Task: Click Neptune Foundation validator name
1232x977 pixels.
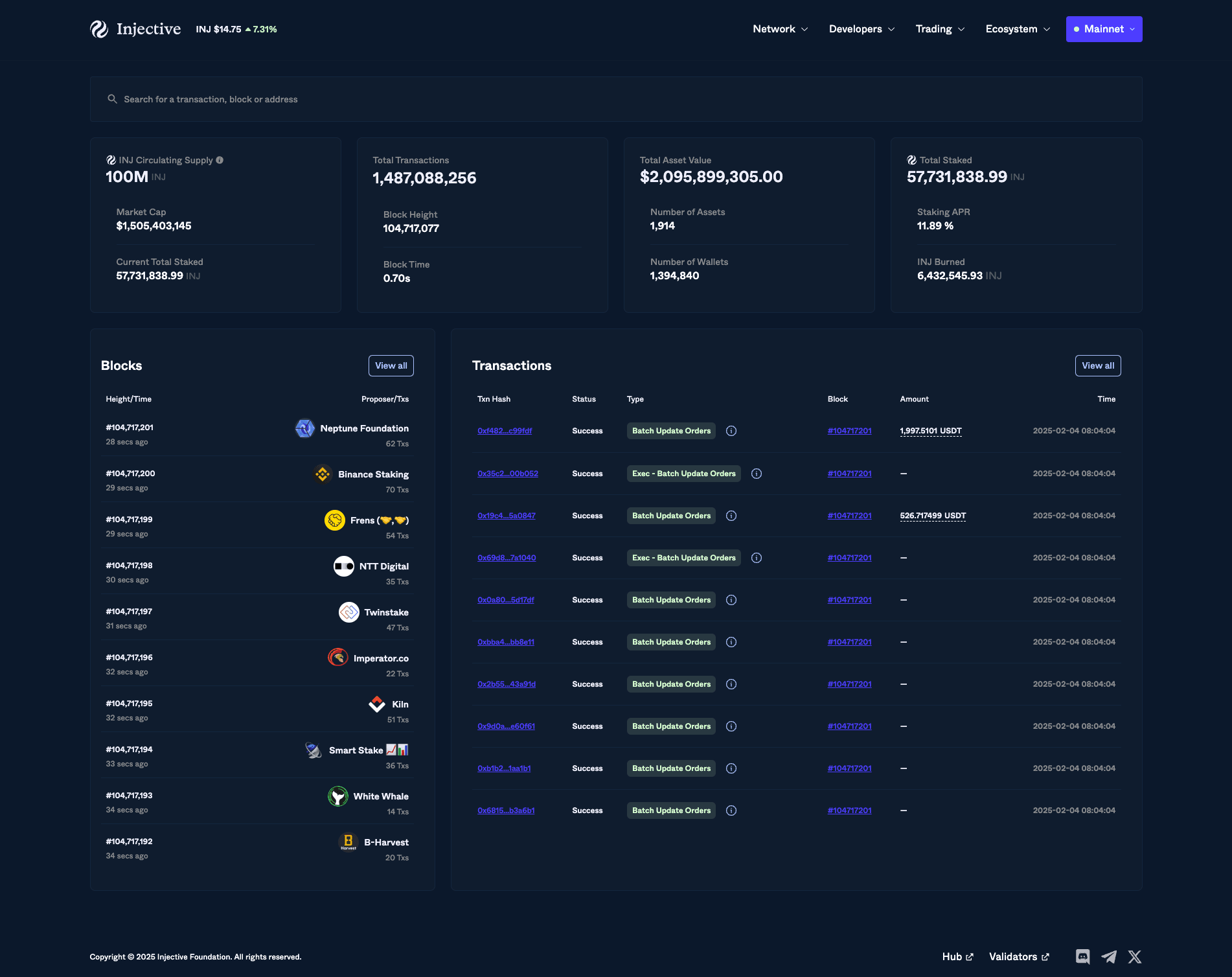Action: tap(364, 428)
